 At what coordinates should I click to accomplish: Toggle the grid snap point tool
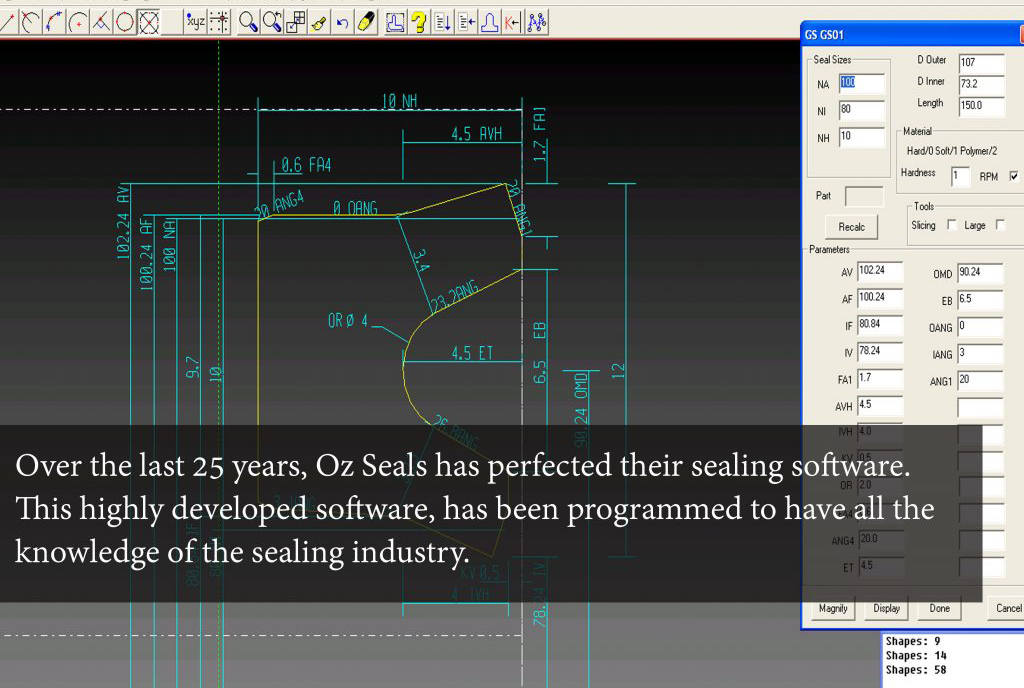click(219, 22)
